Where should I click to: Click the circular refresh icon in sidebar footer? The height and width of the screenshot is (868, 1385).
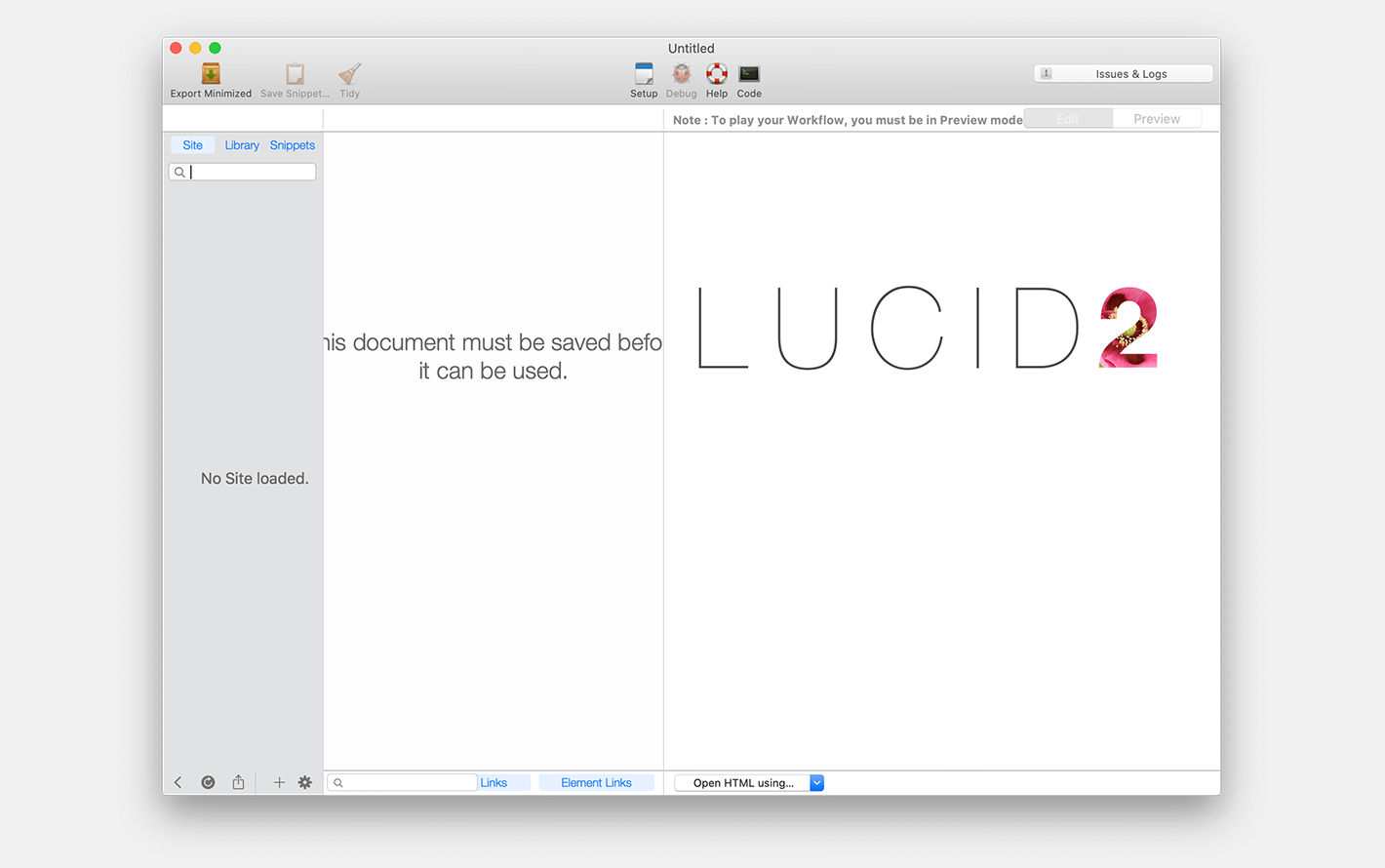pos(208,782)
